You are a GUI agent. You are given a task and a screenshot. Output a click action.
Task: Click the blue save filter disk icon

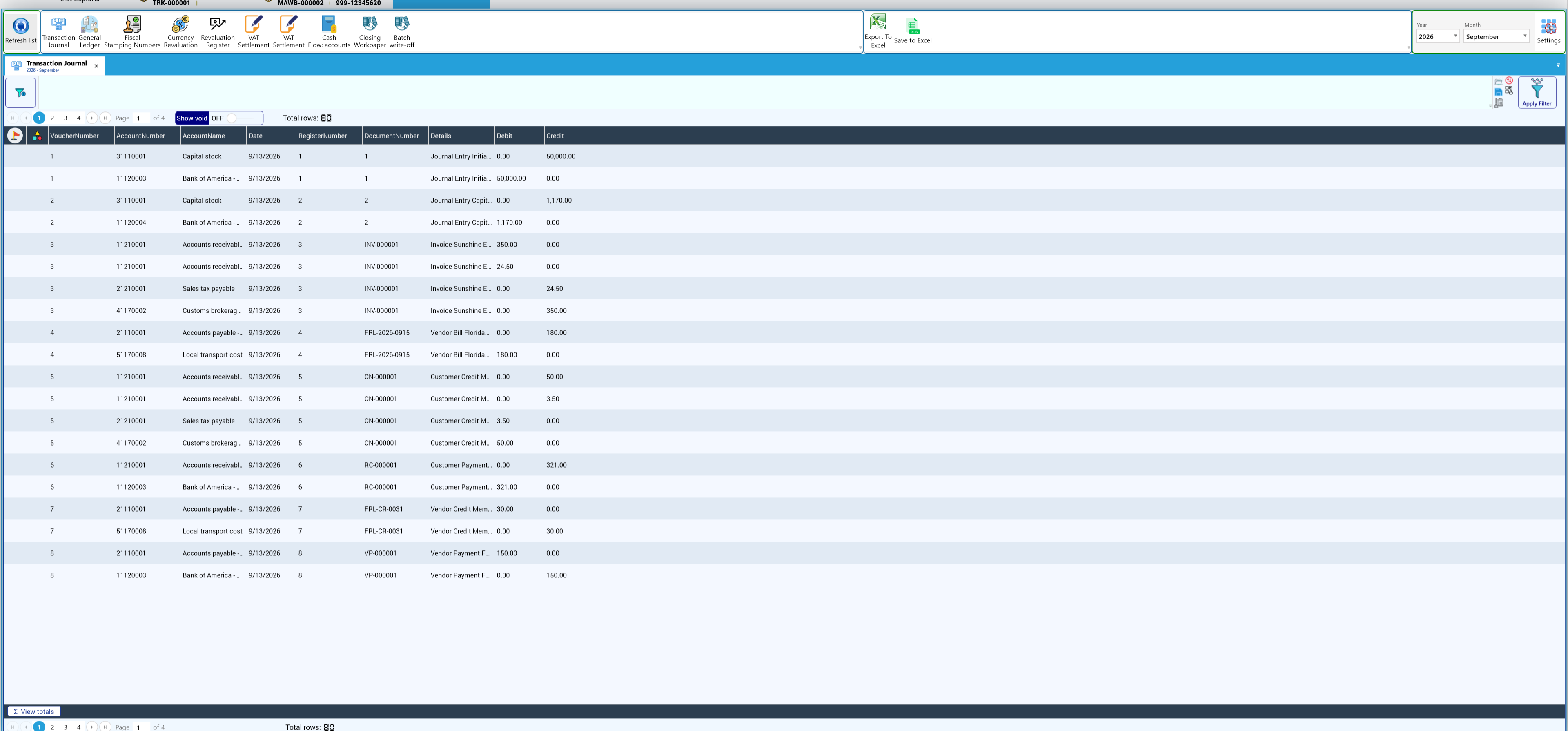pos(1499,92)
